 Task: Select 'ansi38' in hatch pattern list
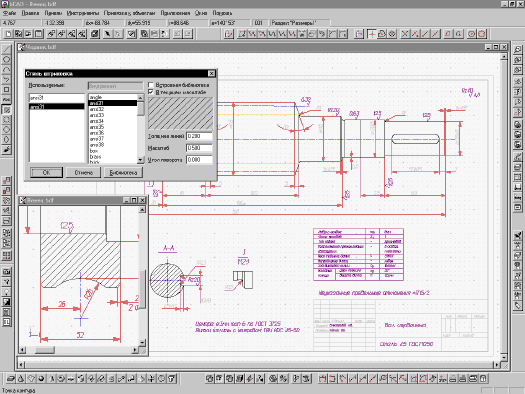pos(113,145)
